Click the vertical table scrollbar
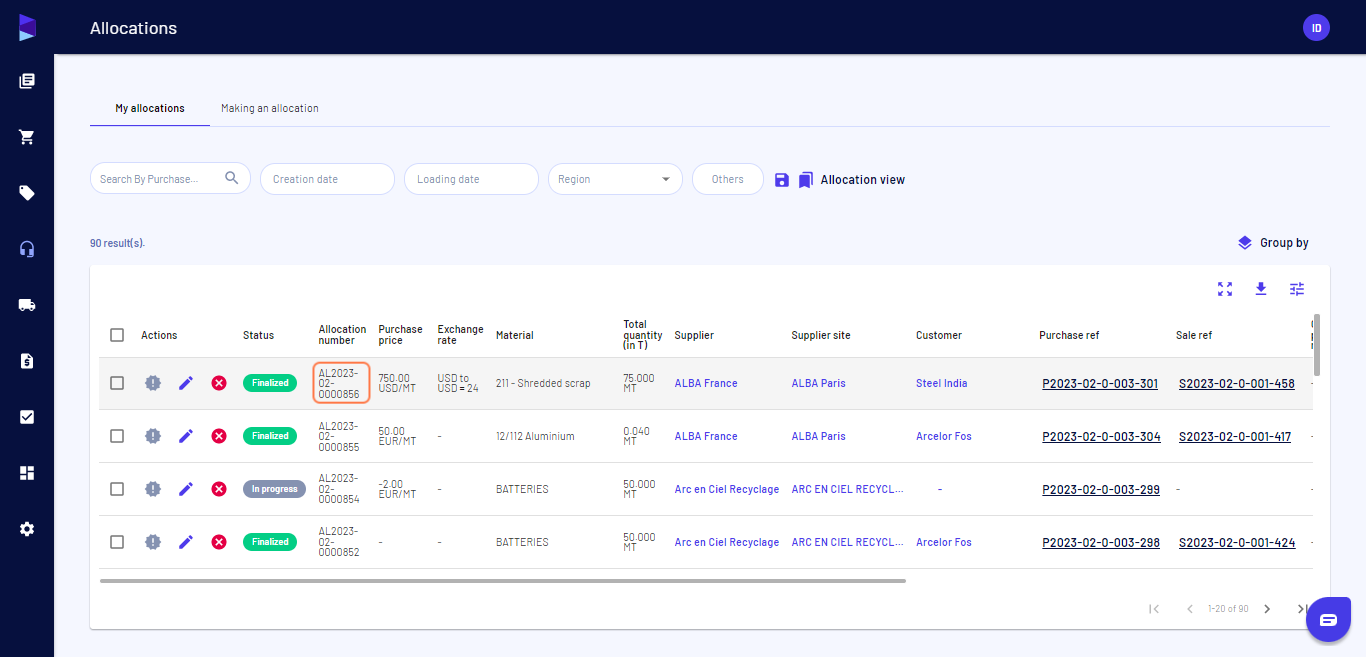Viewport: 1366px width, 657px height. [x=1316, y=345]
